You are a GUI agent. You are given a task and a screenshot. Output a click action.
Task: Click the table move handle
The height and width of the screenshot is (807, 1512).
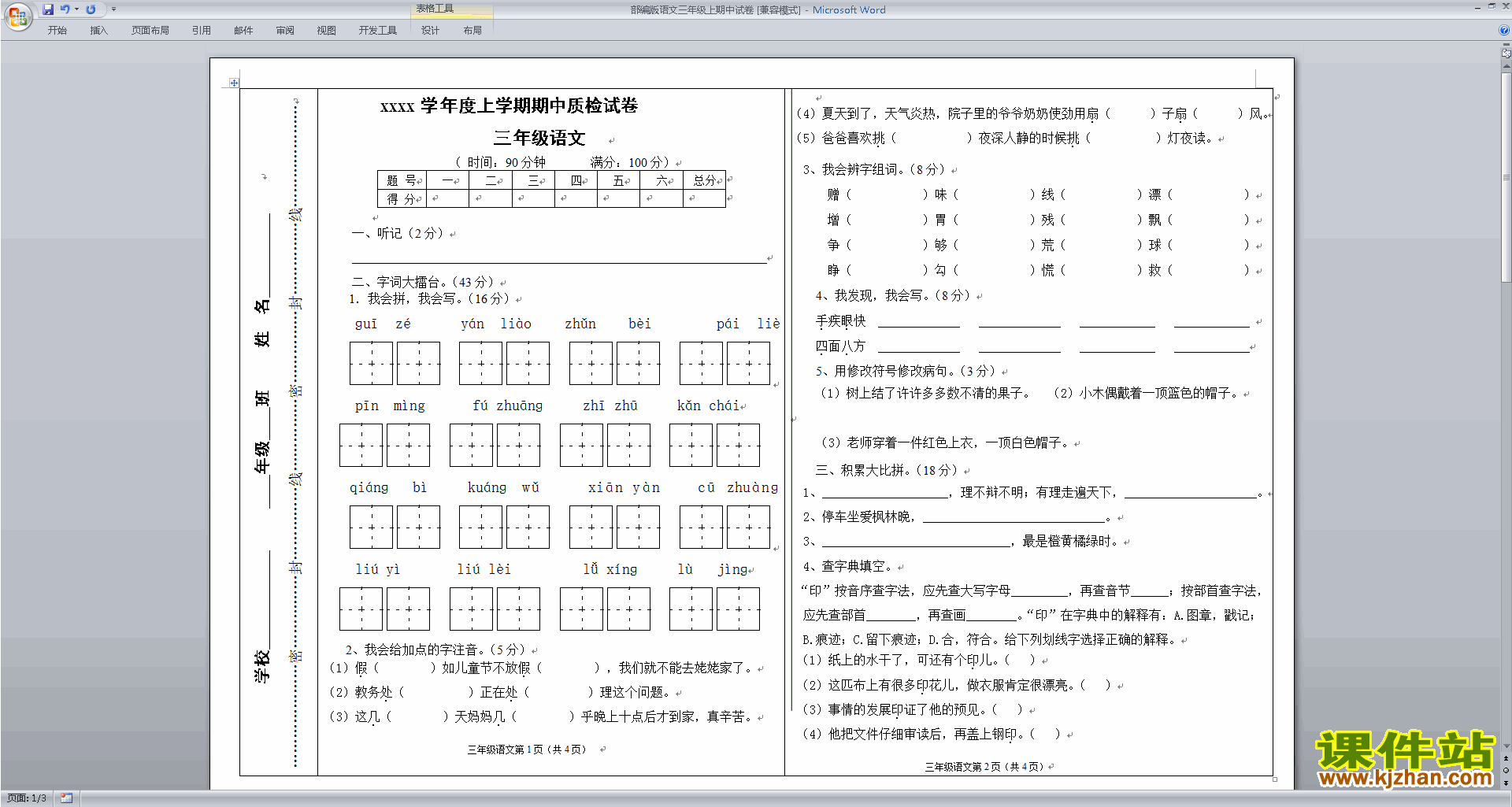click(x=234, y=83)
